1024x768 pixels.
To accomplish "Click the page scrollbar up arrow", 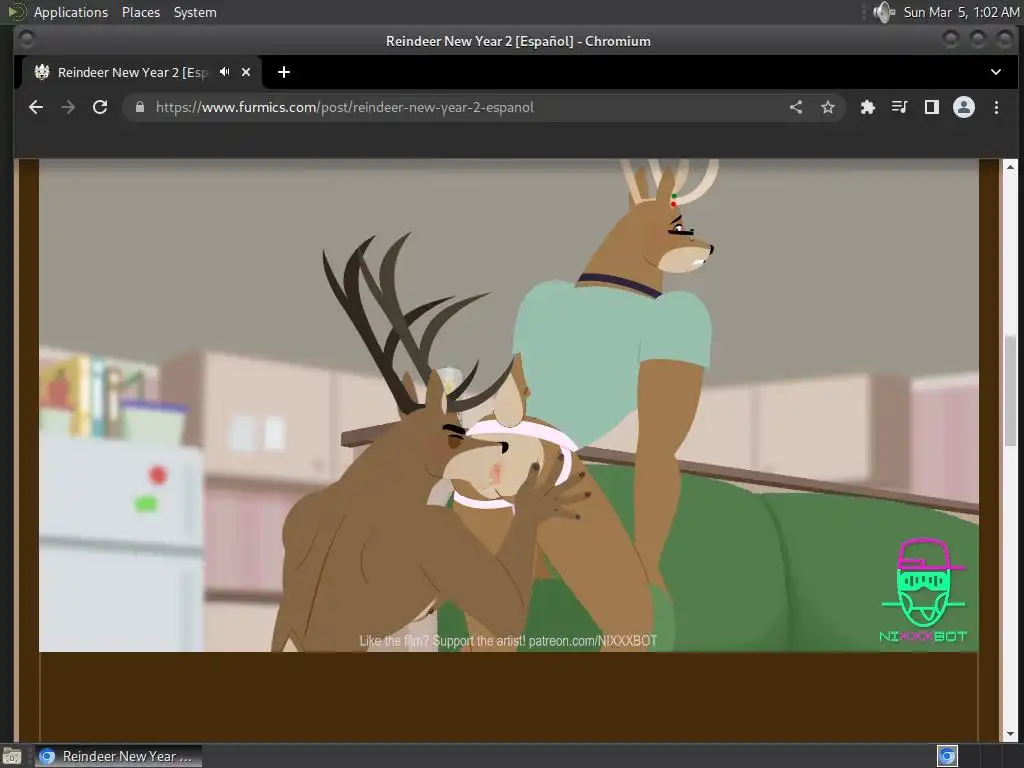I will pyautogui.click(x=1010, y=167).
